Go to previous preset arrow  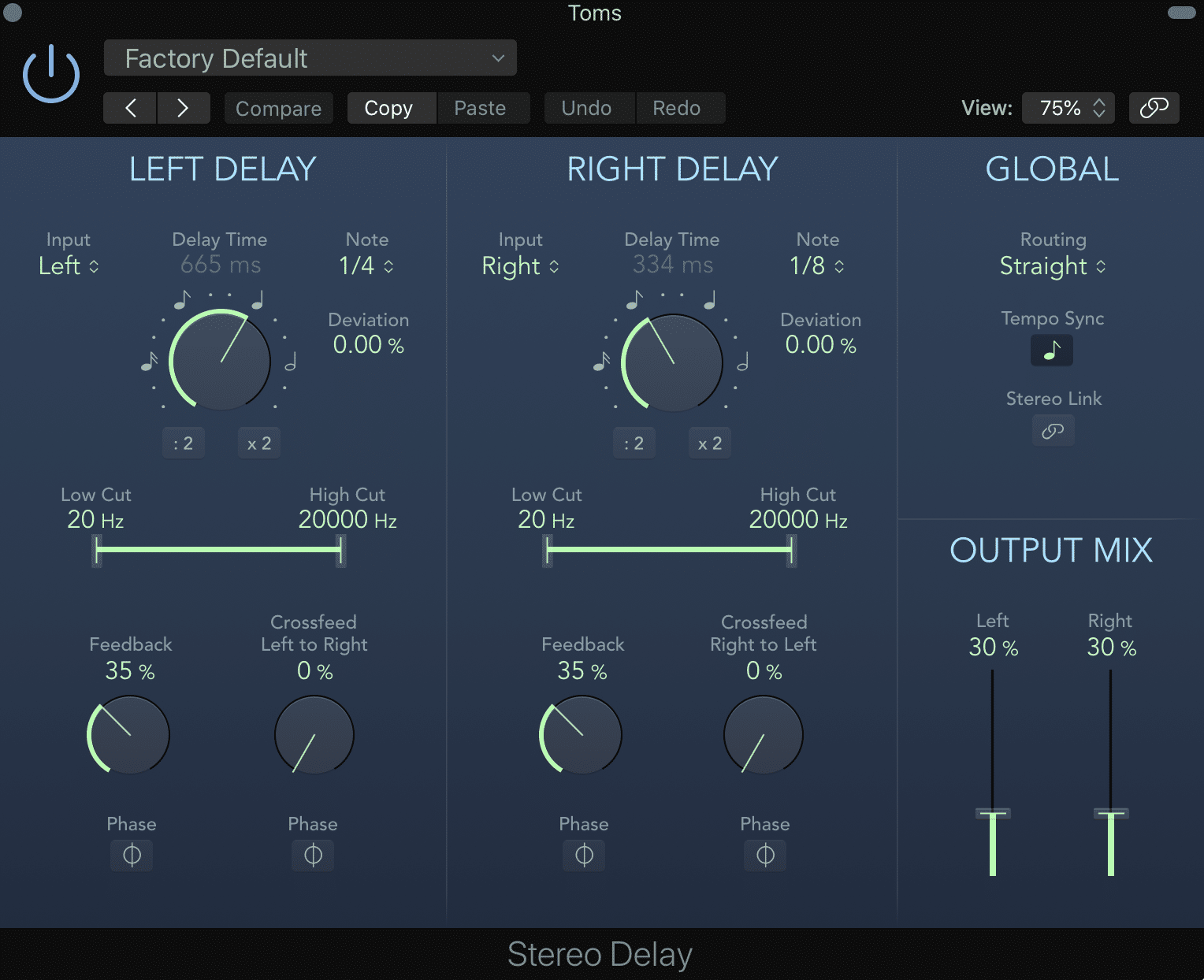pos(130,108)
